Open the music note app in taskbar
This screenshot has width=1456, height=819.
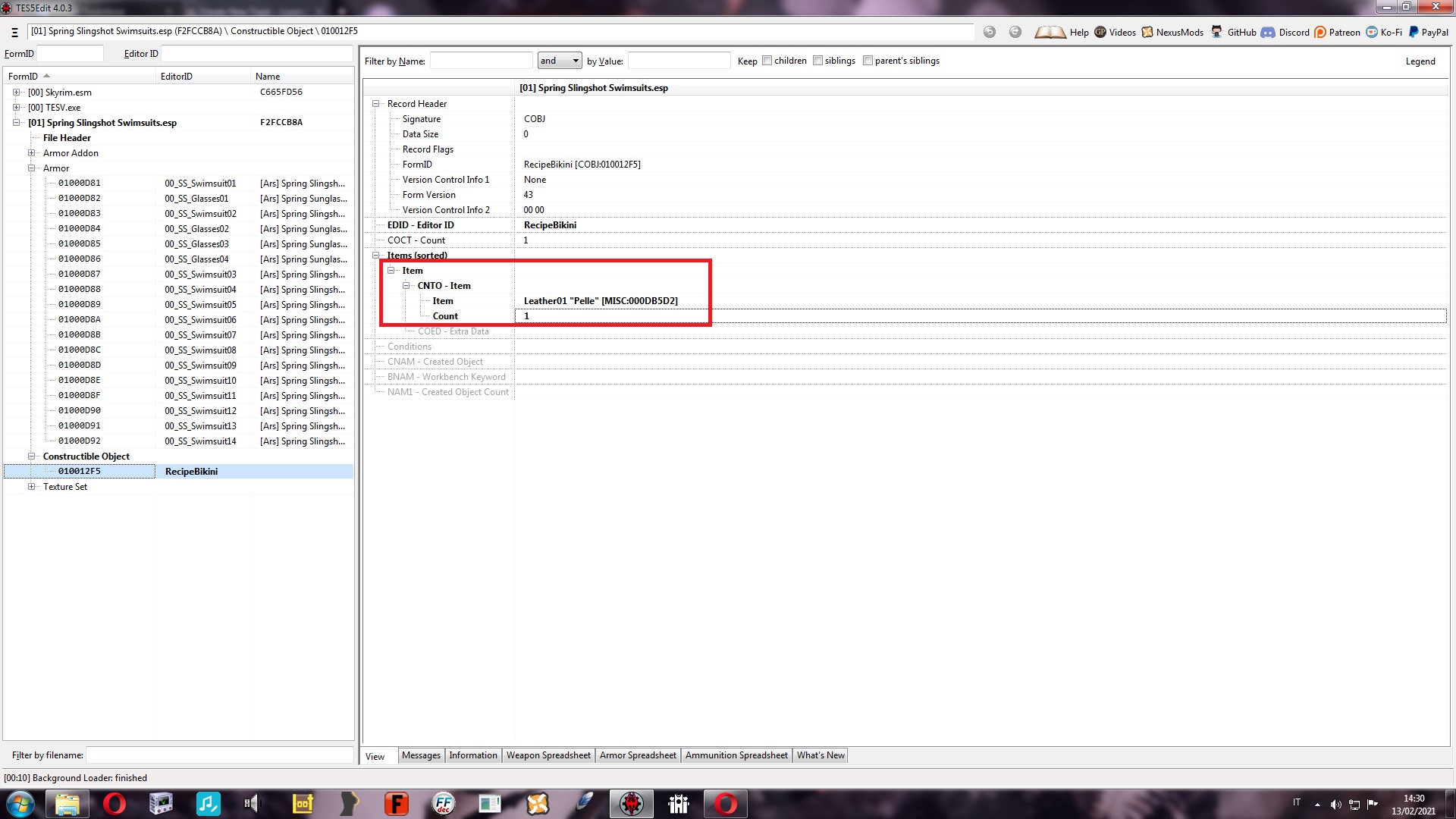pos(208,804)
